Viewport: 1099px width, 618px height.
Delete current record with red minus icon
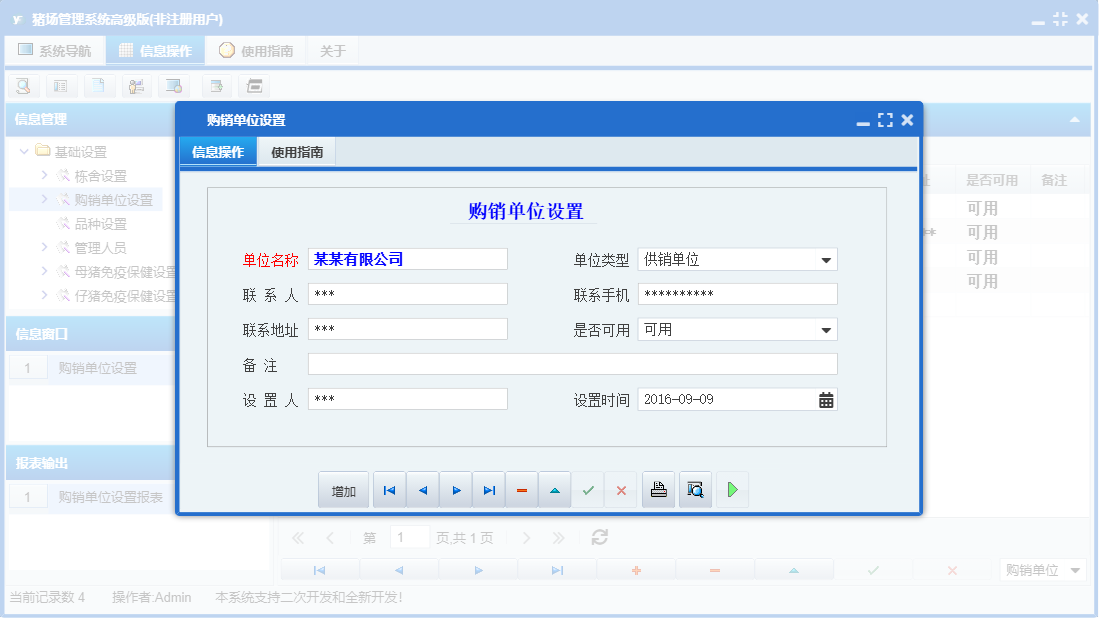click(521, 489)
